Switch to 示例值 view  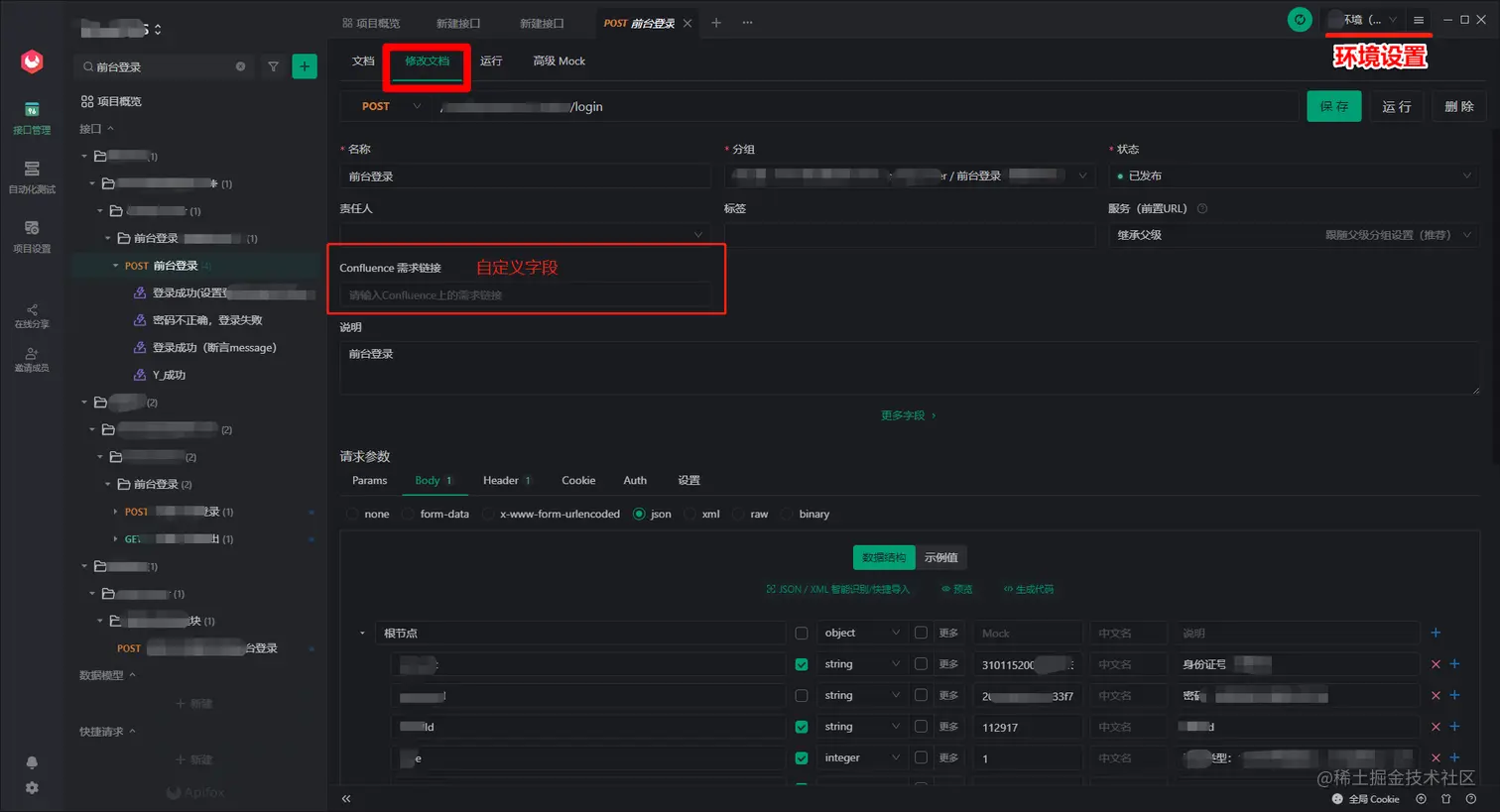coord(941,557)
